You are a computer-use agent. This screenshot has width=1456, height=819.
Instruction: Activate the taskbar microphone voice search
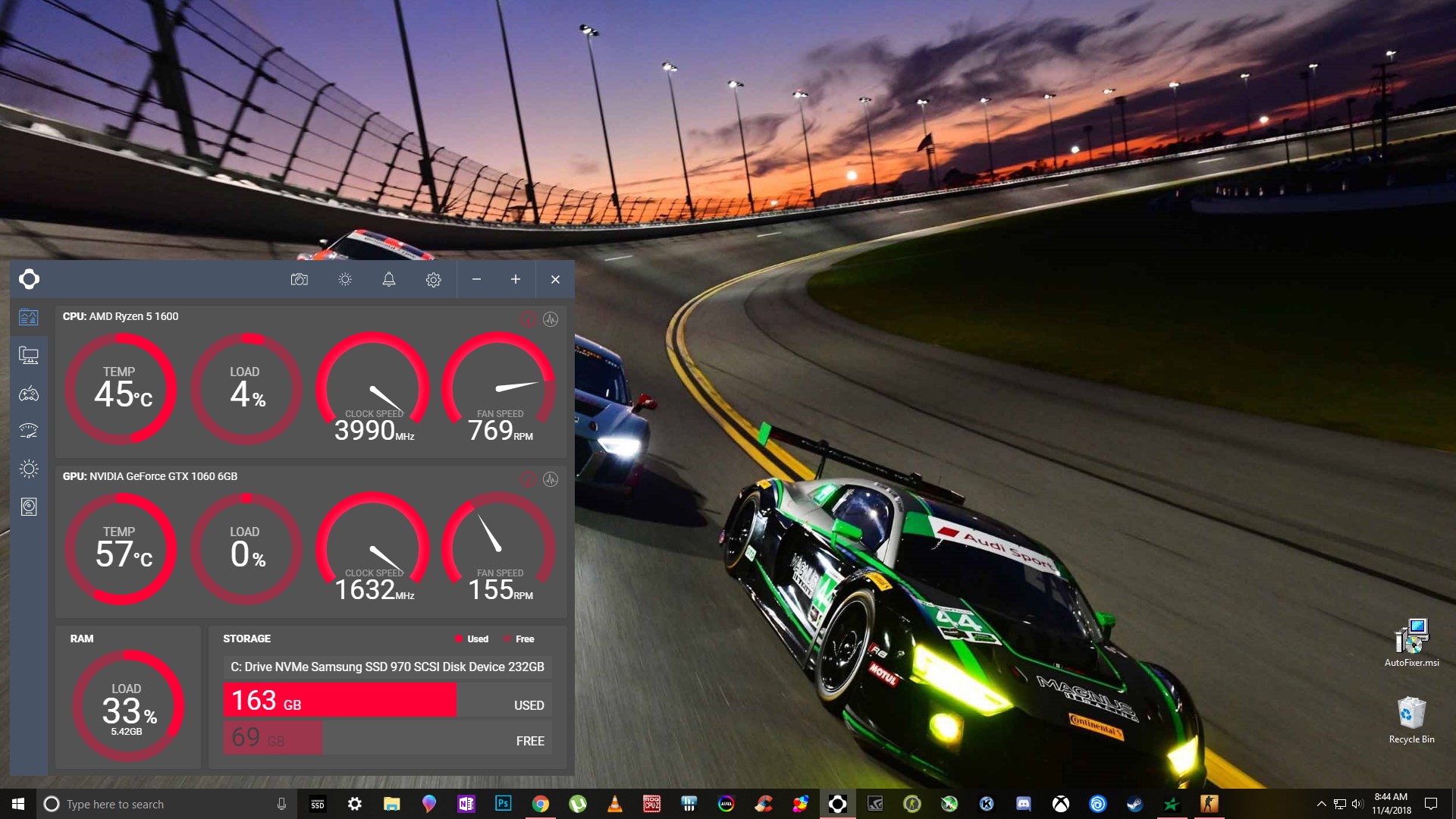[281, 804]
